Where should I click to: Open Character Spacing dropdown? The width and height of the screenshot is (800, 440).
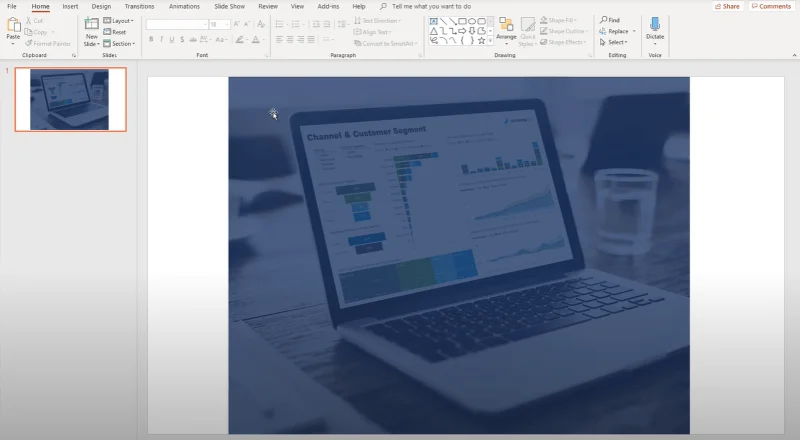(205, 39)
